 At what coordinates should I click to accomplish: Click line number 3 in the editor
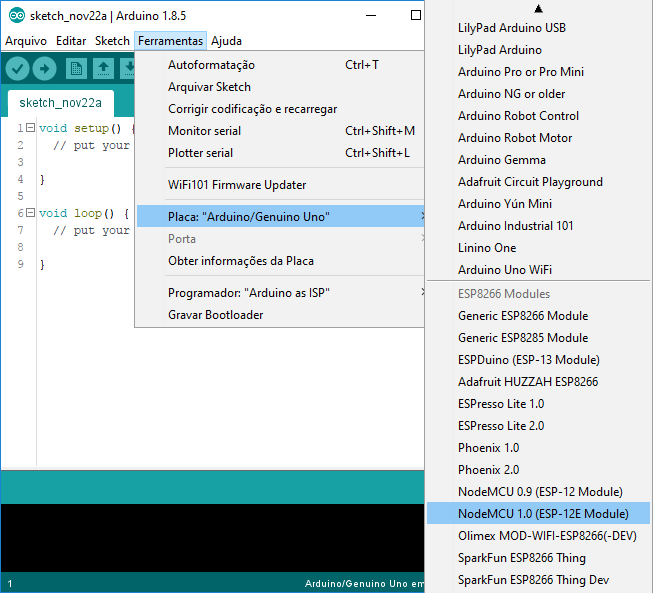point(20,162)
